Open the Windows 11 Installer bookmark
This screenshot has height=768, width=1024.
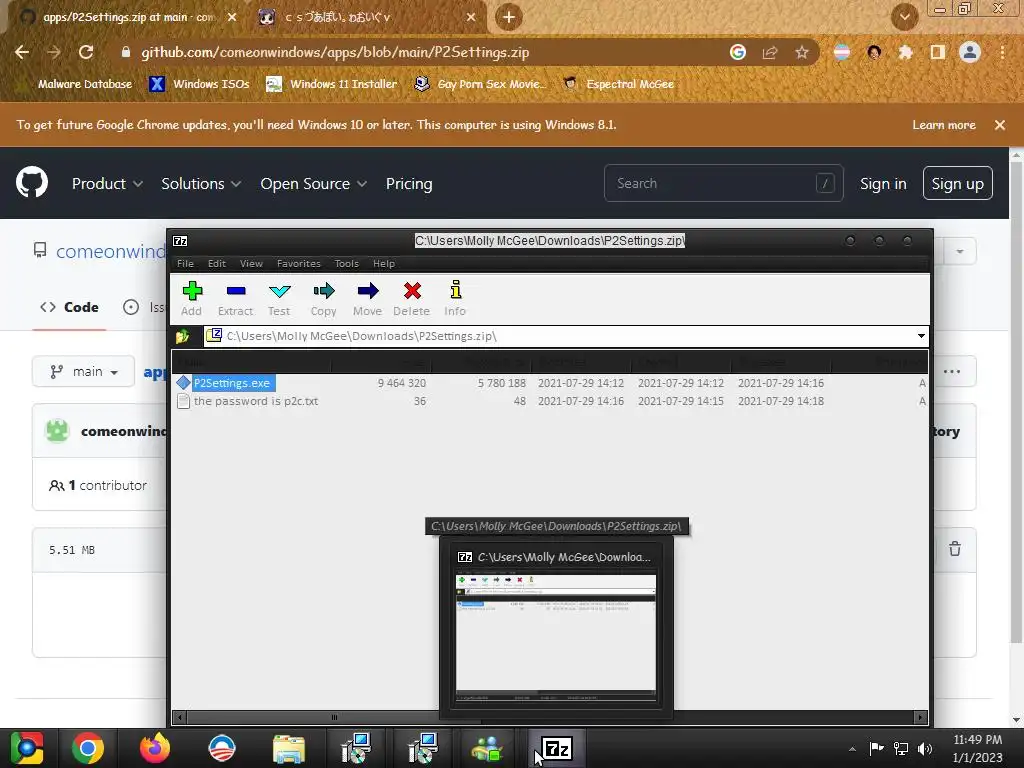(x=332, y=84)
